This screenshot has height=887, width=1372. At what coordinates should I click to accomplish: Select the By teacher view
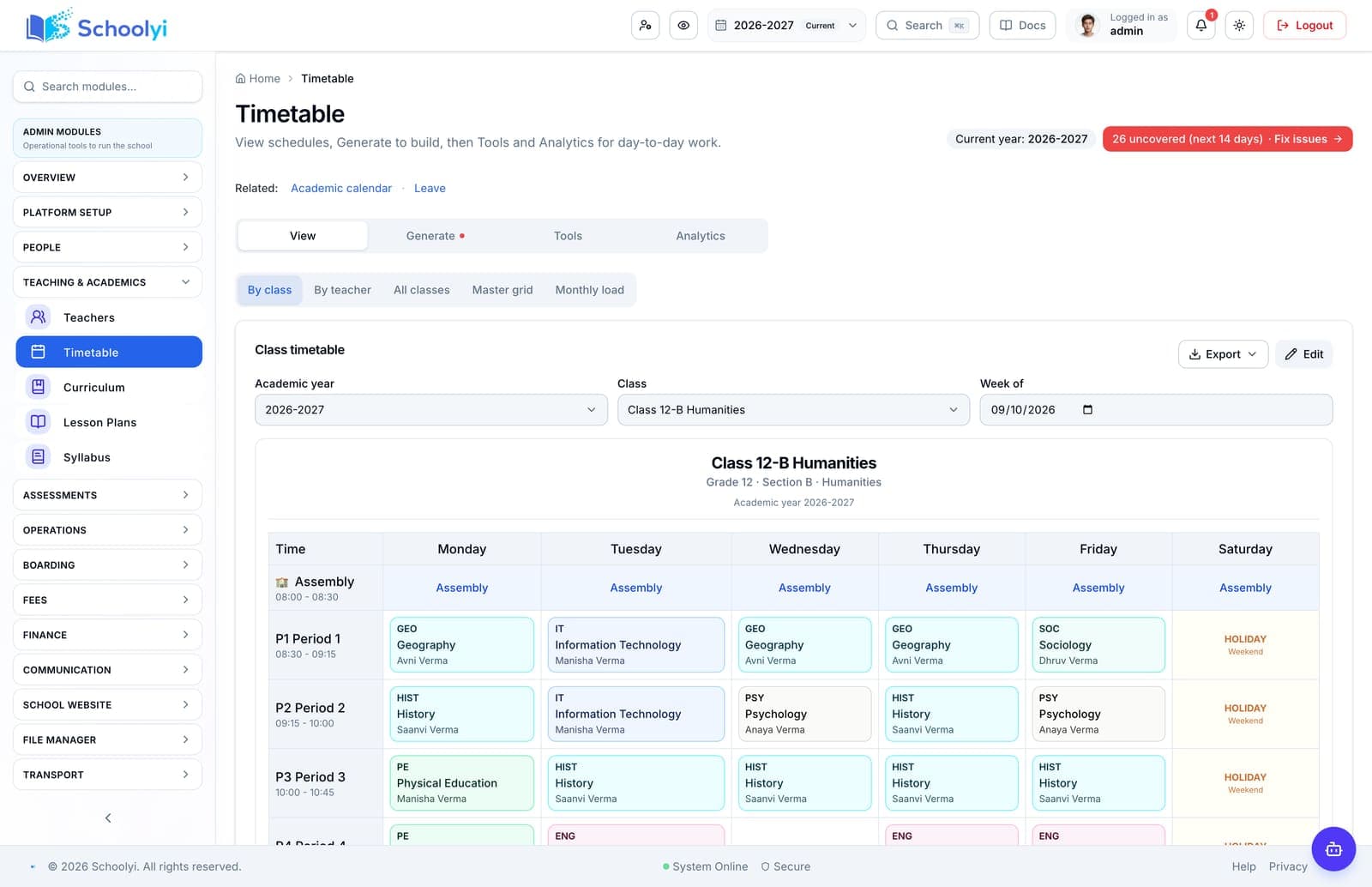click(342, 290)
